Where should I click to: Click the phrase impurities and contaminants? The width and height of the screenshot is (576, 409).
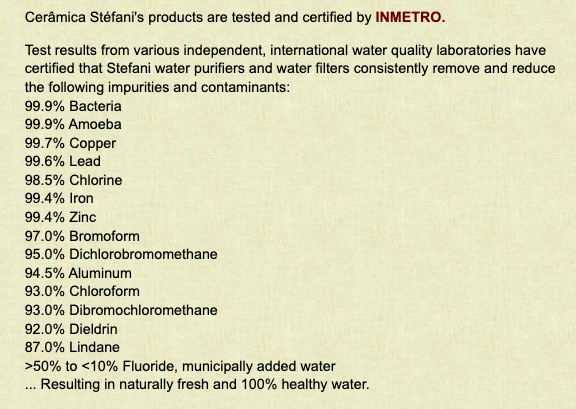pos(199,88)
